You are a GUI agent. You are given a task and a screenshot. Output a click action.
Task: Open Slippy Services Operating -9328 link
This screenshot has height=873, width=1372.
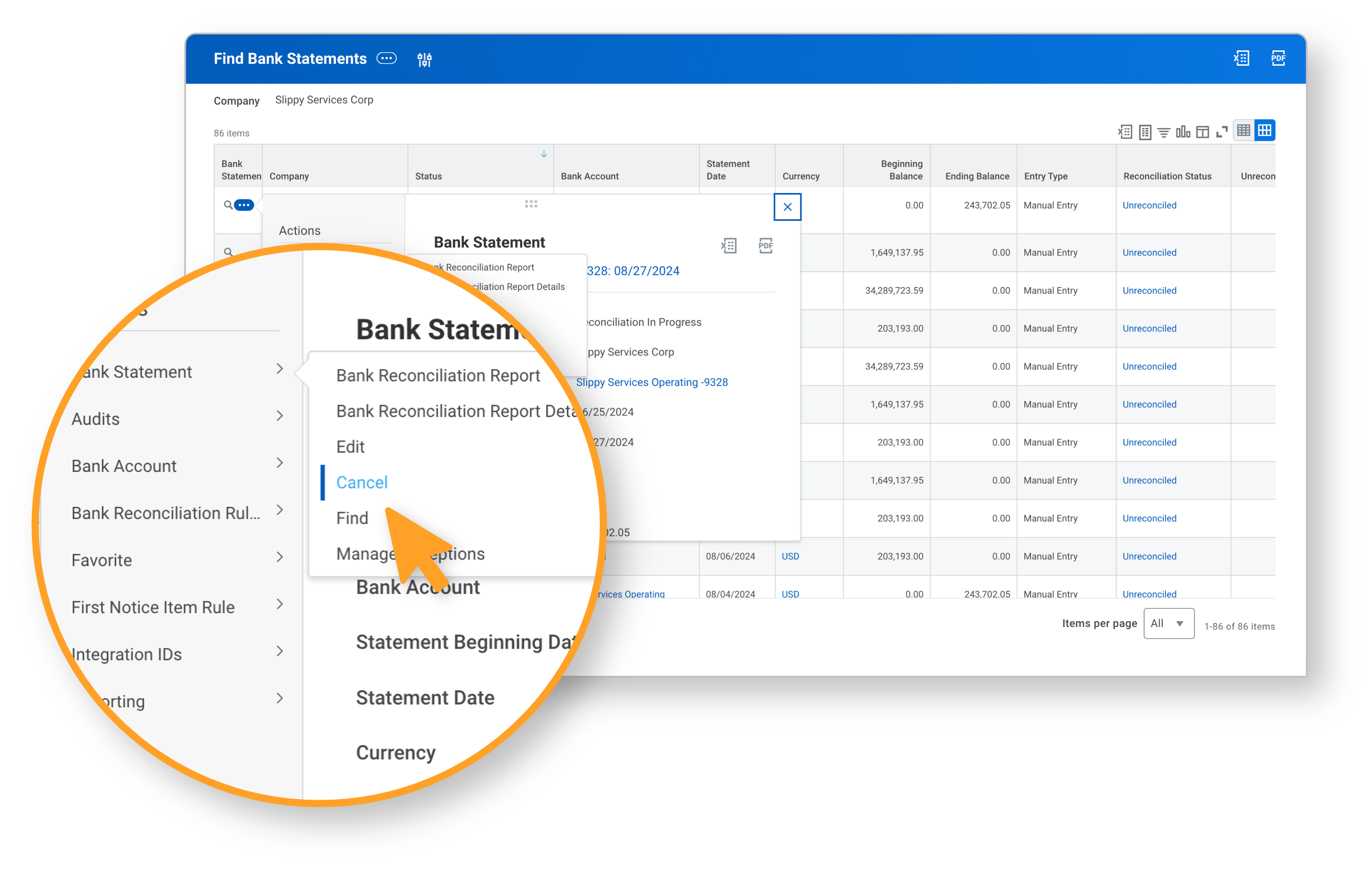652,382
